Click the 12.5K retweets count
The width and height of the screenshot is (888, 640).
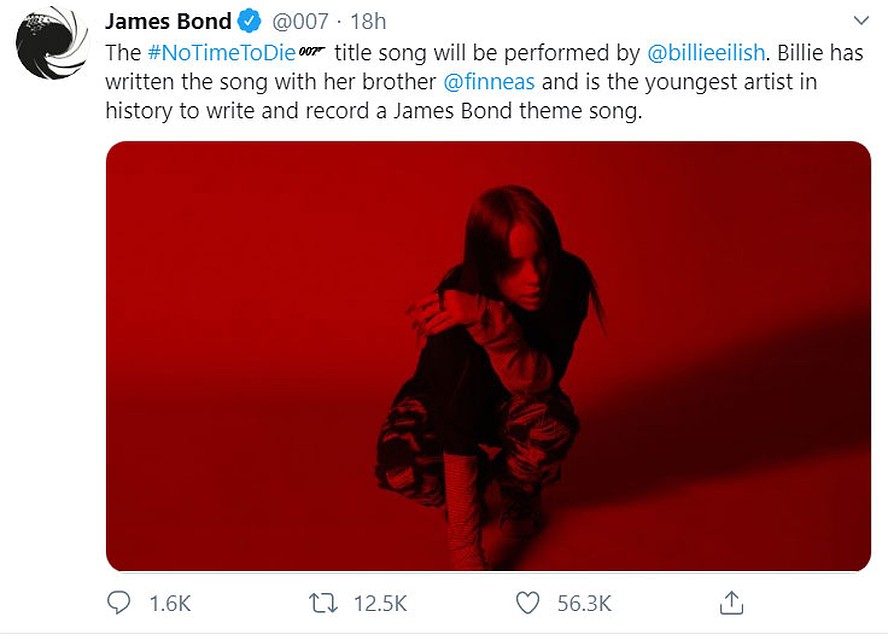pos(381,604)
